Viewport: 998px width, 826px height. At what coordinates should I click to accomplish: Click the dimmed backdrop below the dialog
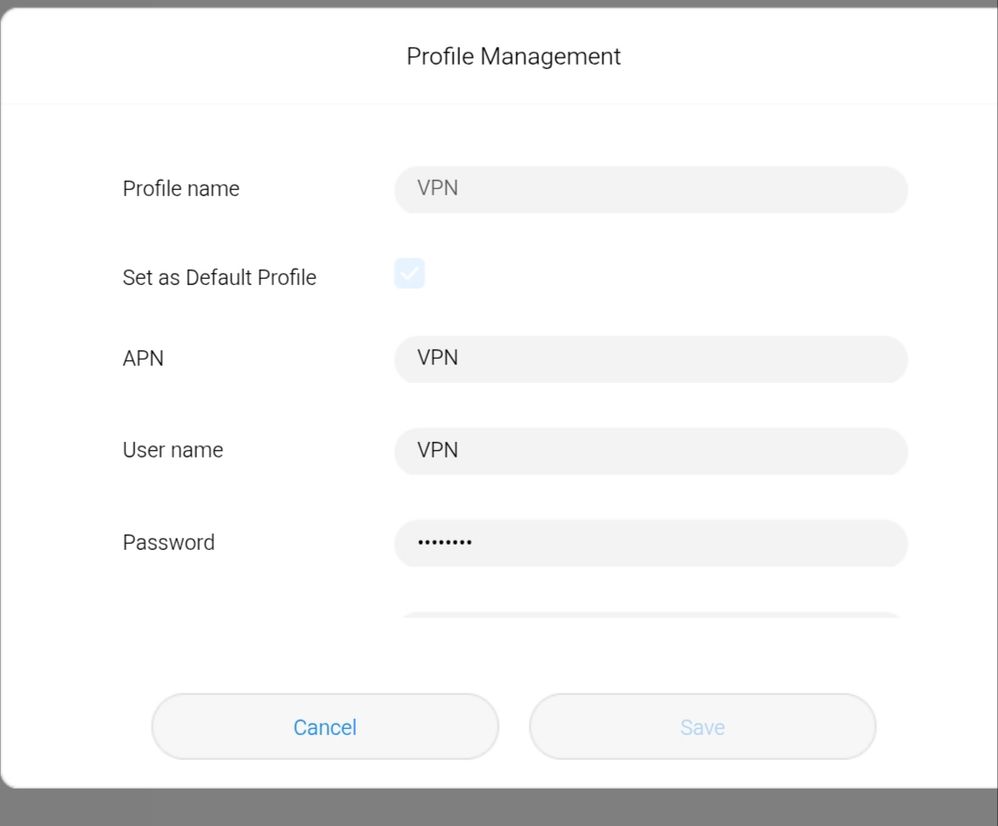click(x=500, y=807)
